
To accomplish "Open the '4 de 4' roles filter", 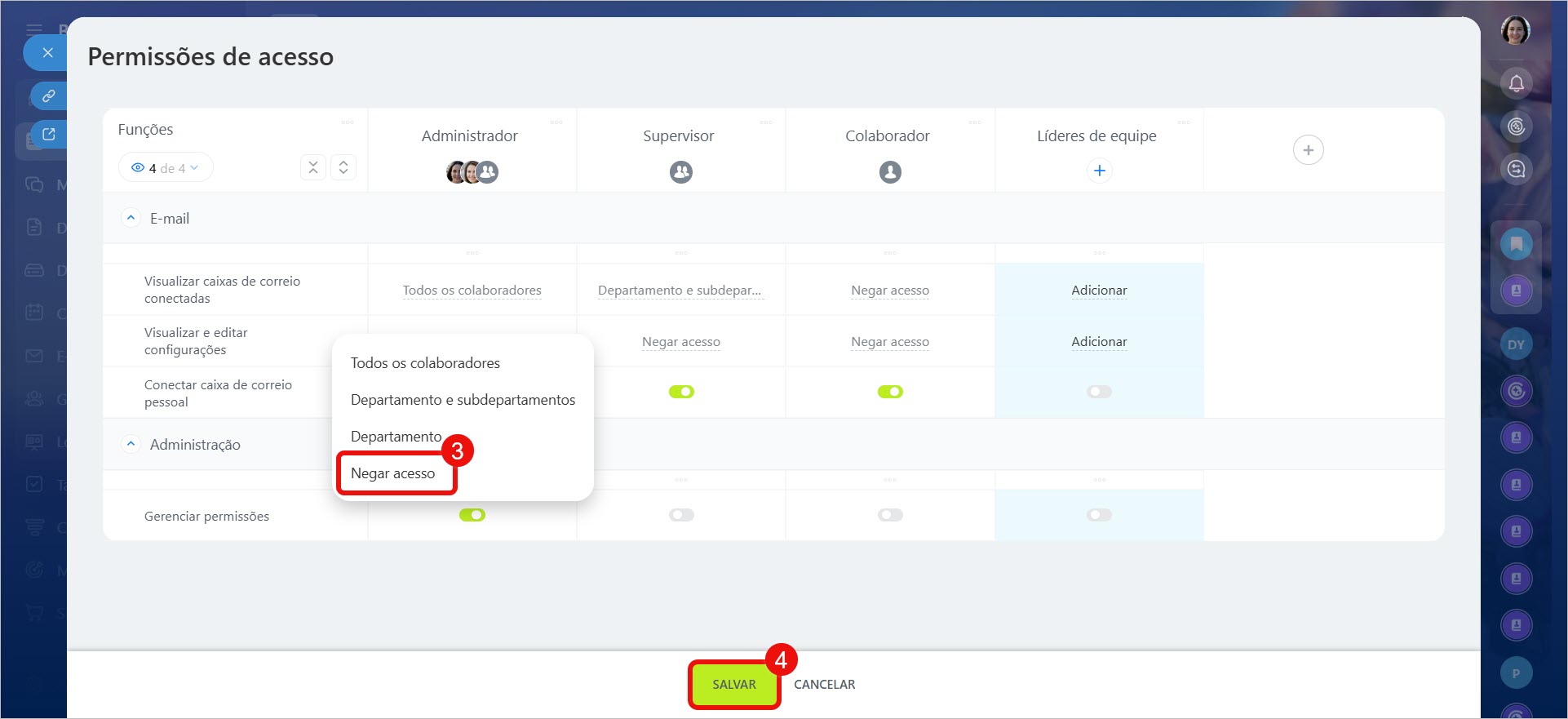I will pos(166,168).
